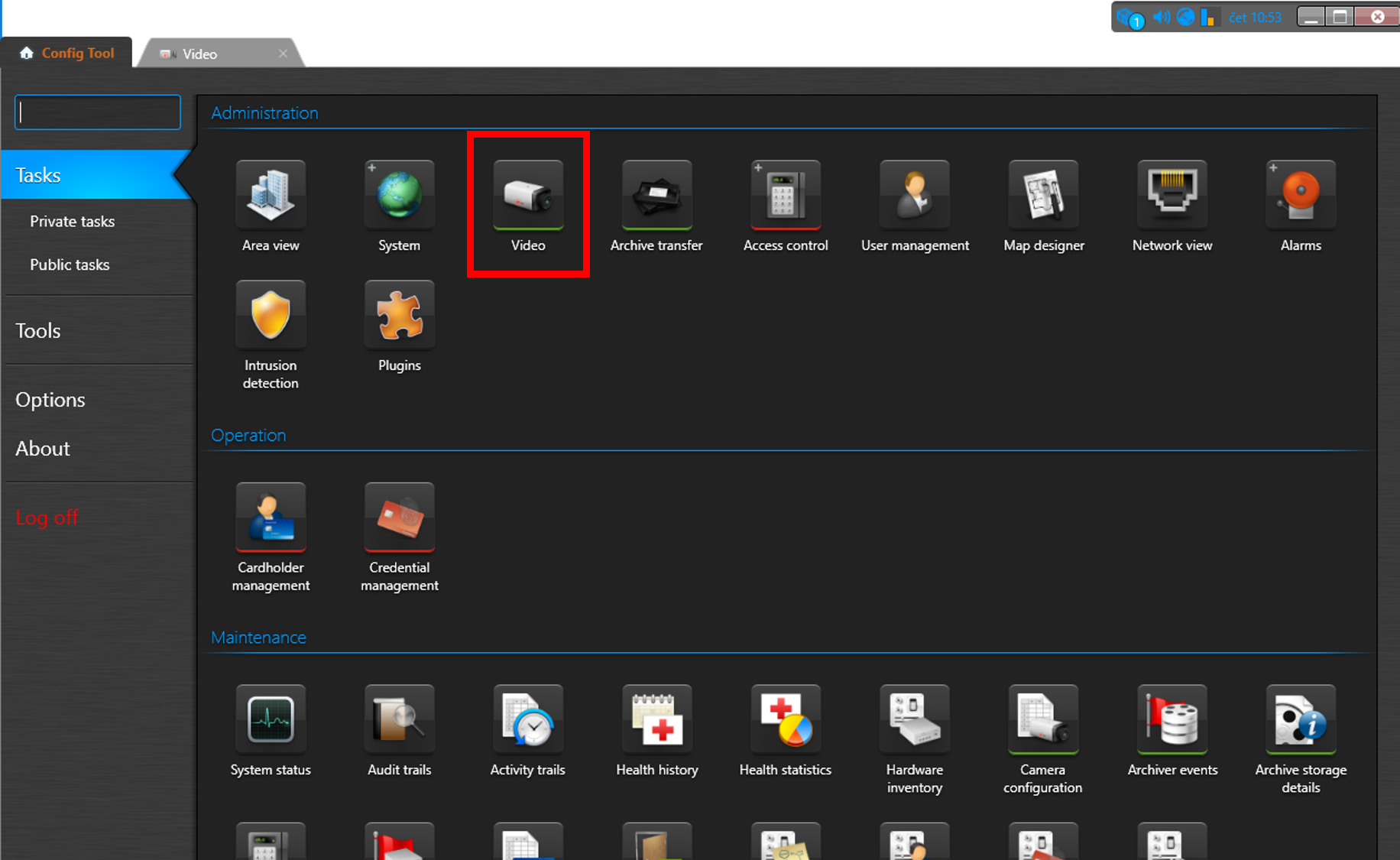Screen dimensions: 1400x860
Task: Open the Options menu item
Action: point(50,400)
